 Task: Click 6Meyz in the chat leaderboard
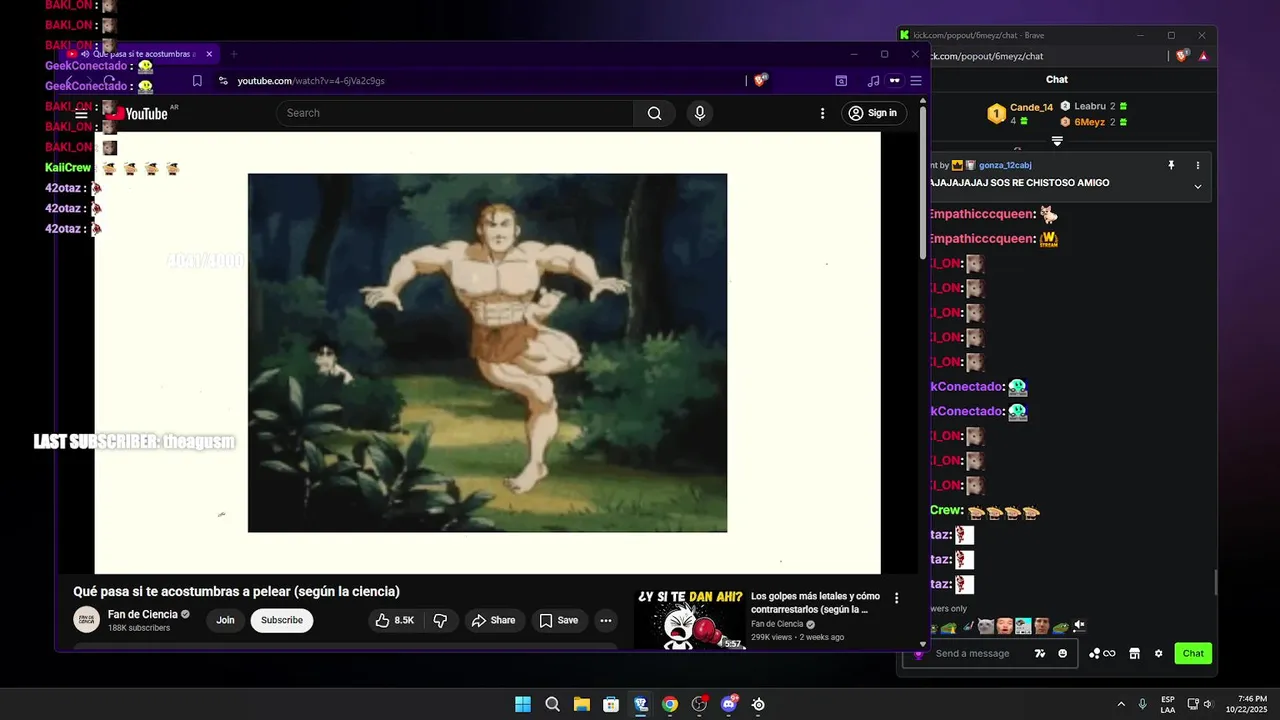pos(1089,122)
